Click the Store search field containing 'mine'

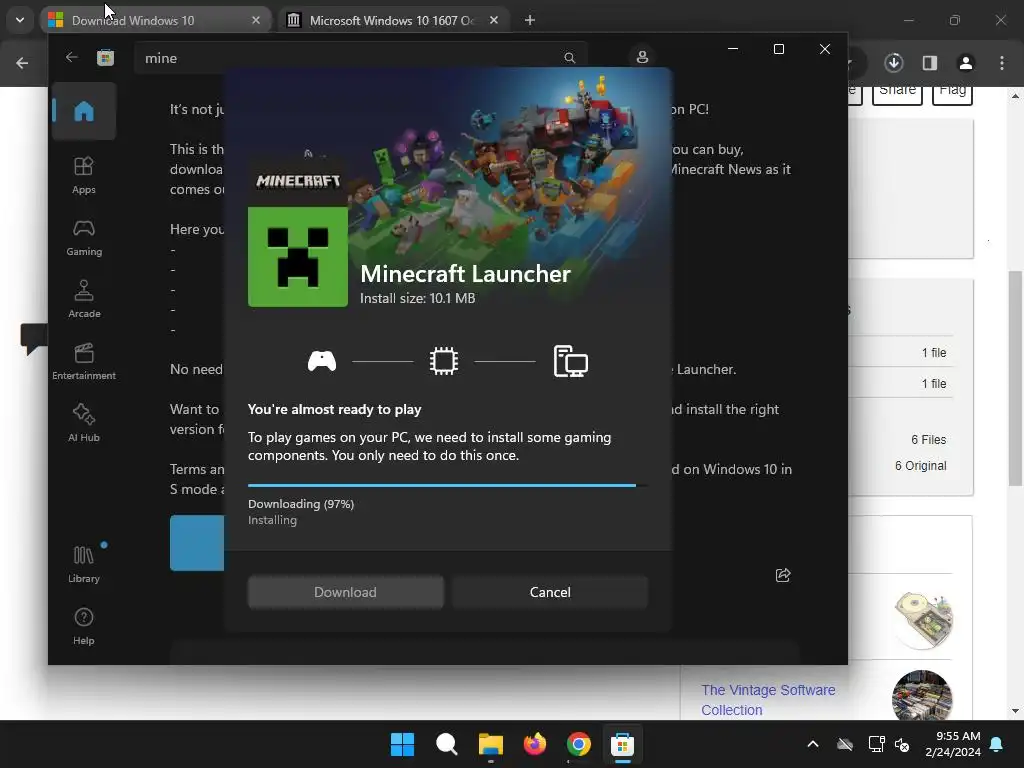pyautogui.click(x=360, y=58)
